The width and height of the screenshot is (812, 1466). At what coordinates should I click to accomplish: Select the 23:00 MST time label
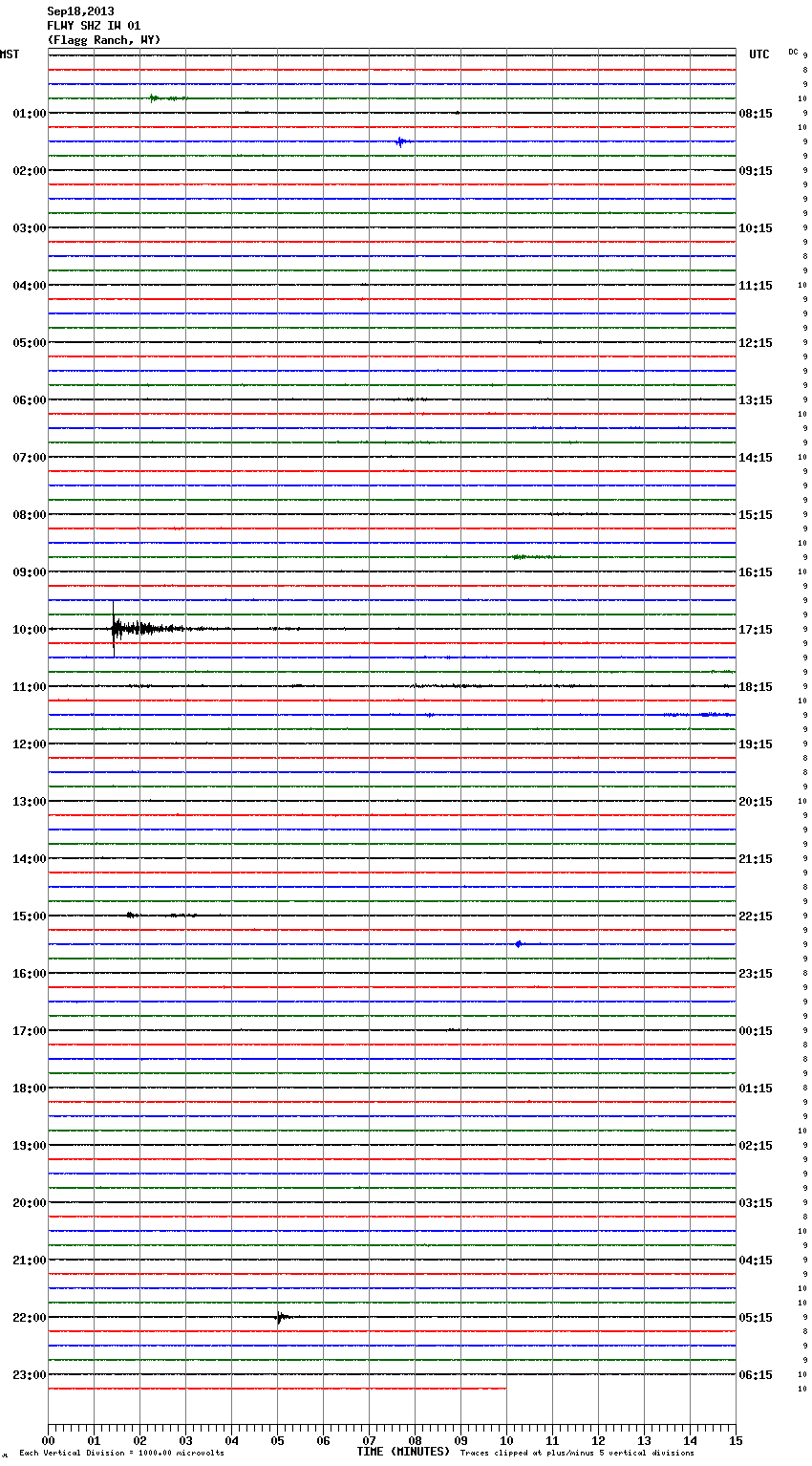[29, 1375]
